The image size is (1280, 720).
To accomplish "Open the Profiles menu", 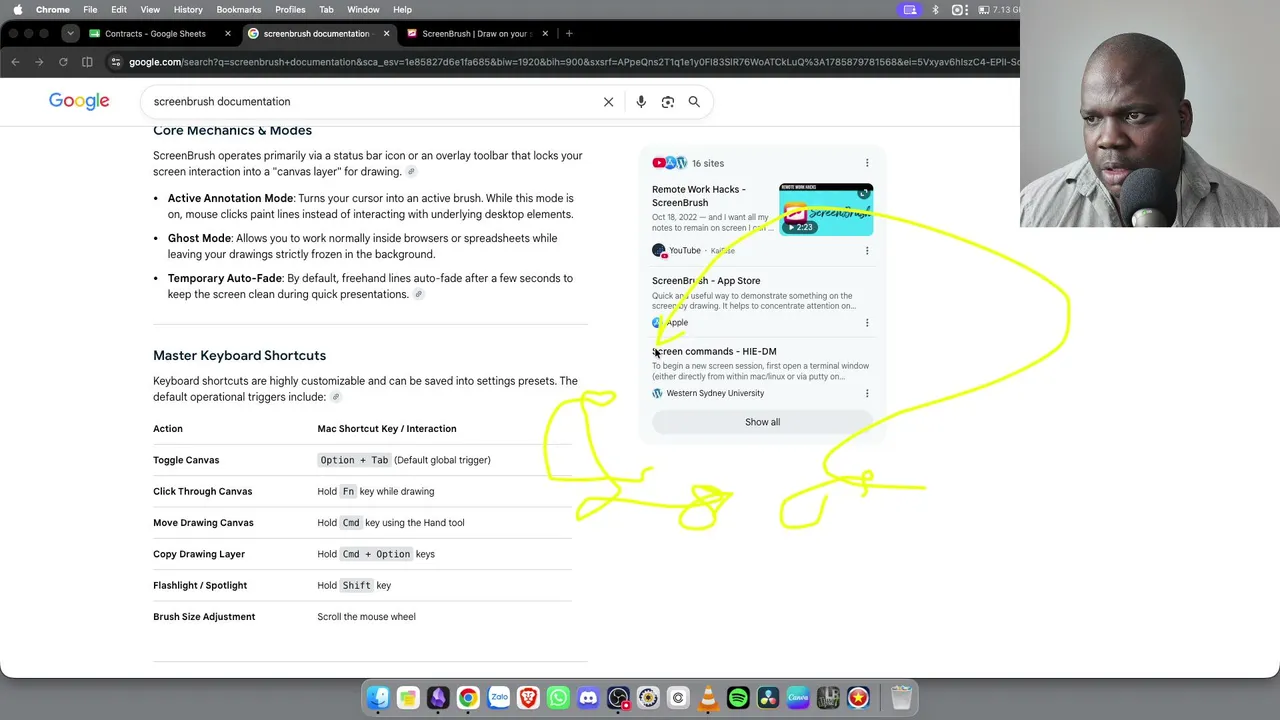I will 290,10.
